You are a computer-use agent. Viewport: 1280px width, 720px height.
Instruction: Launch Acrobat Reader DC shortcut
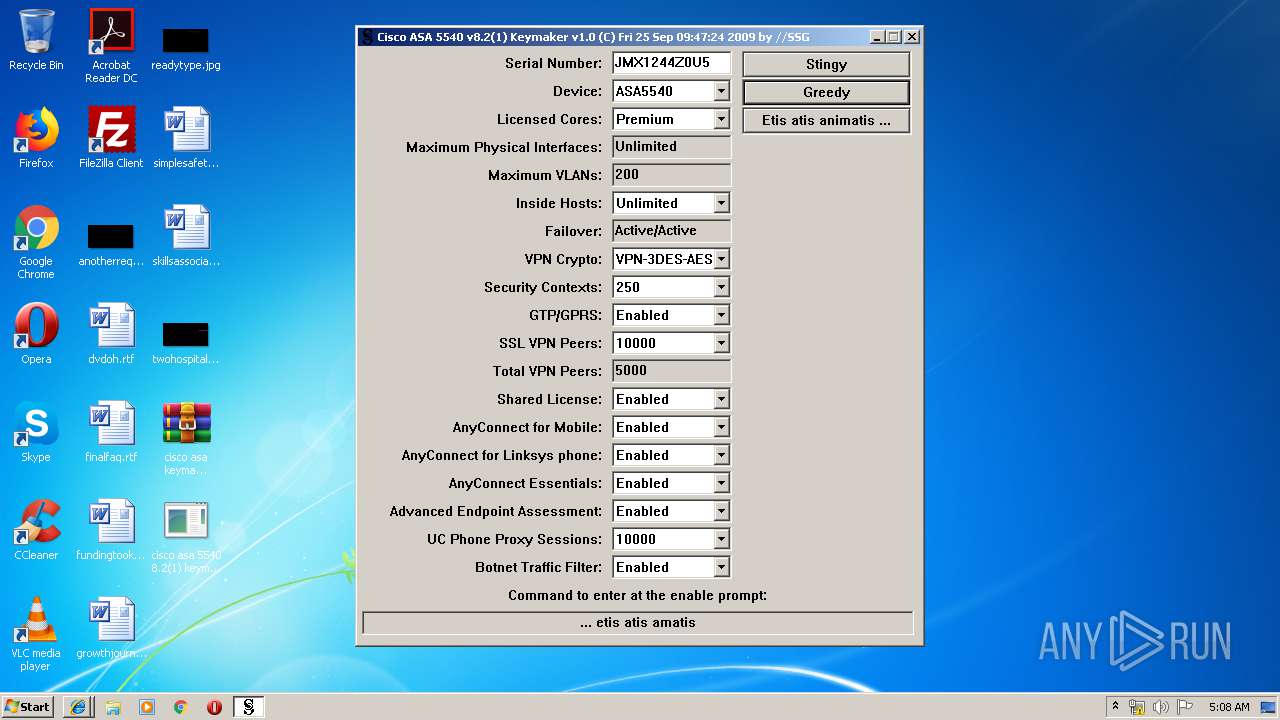click(x=111, y=46)
